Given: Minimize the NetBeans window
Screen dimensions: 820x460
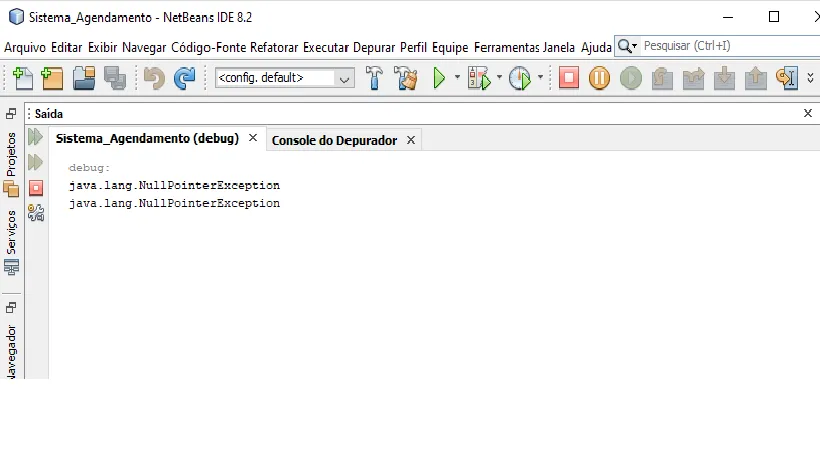Looking at the screenshot, I should click(728, 17).
